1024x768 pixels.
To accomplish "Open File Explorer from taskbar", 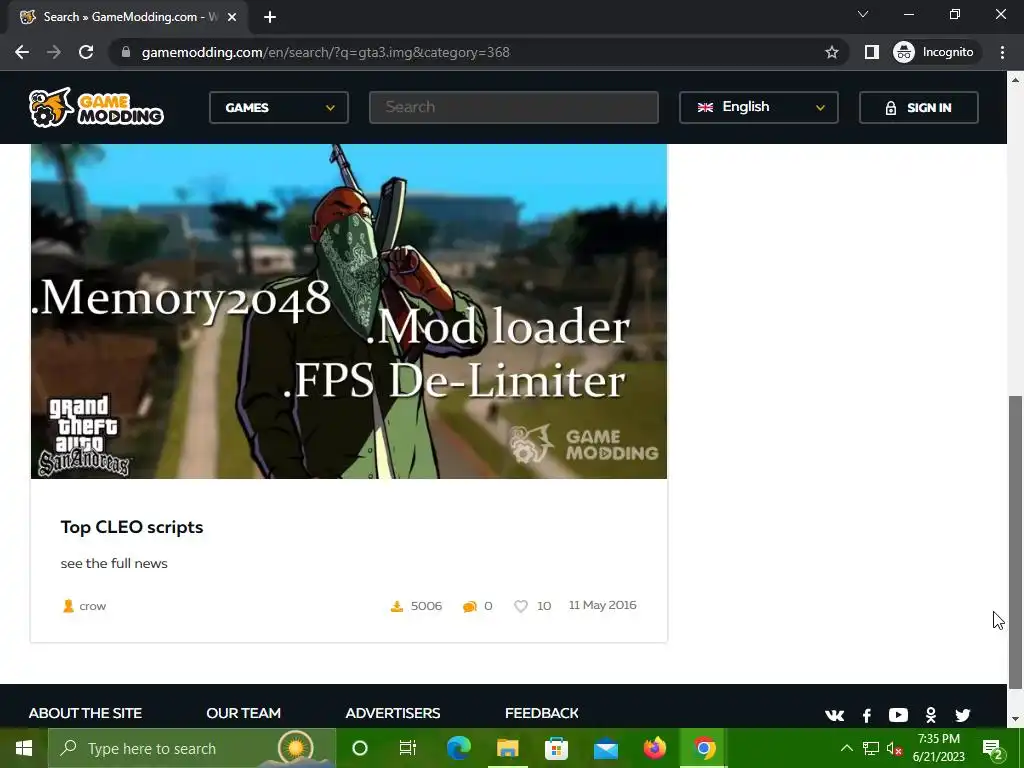I will tap(507, 748).
